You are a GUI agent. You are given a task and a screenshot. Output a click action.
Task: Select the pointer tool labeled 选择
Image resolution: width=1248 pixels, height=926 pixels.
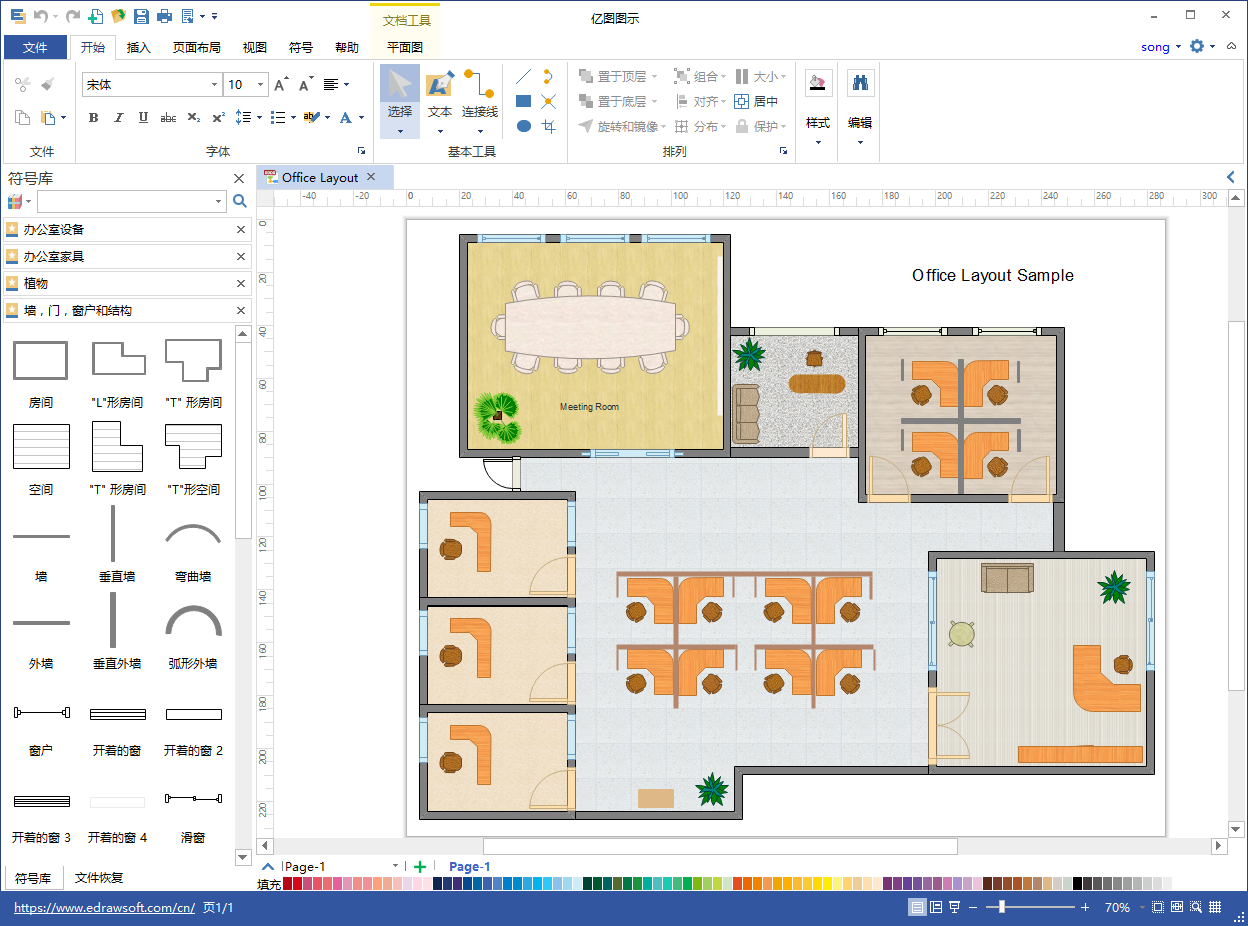pos(399,98)
